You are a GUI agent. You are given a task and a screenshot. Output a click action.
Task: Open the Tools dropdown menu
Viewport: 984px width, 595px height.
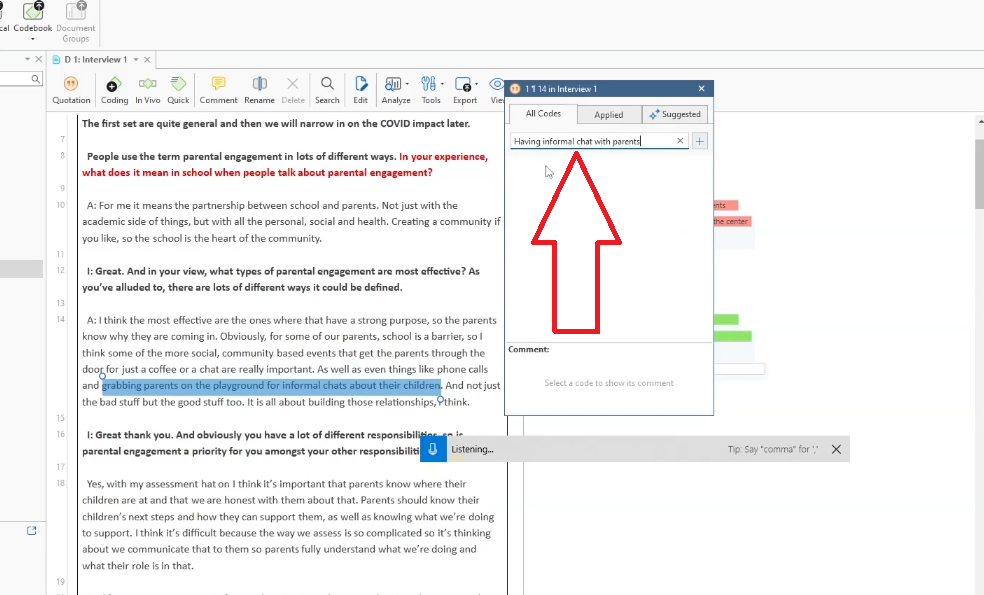tap(431, 89)
